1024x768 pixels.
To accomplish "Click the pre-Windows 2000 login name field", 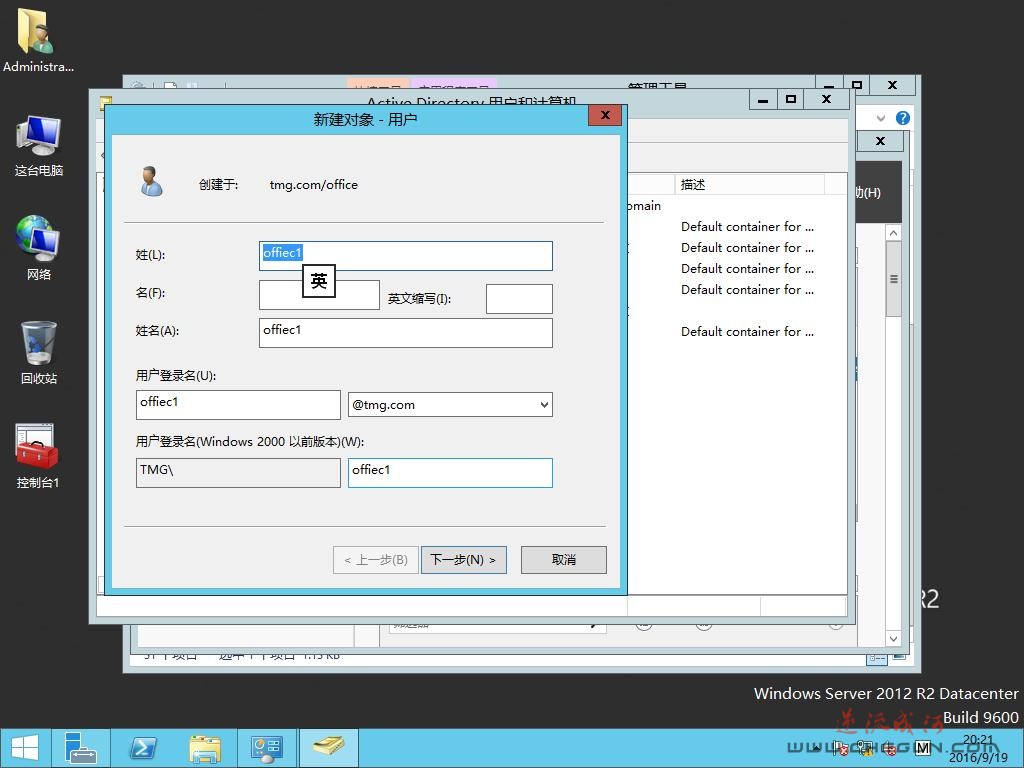I will pyautogui.click(x=450, y=473).
